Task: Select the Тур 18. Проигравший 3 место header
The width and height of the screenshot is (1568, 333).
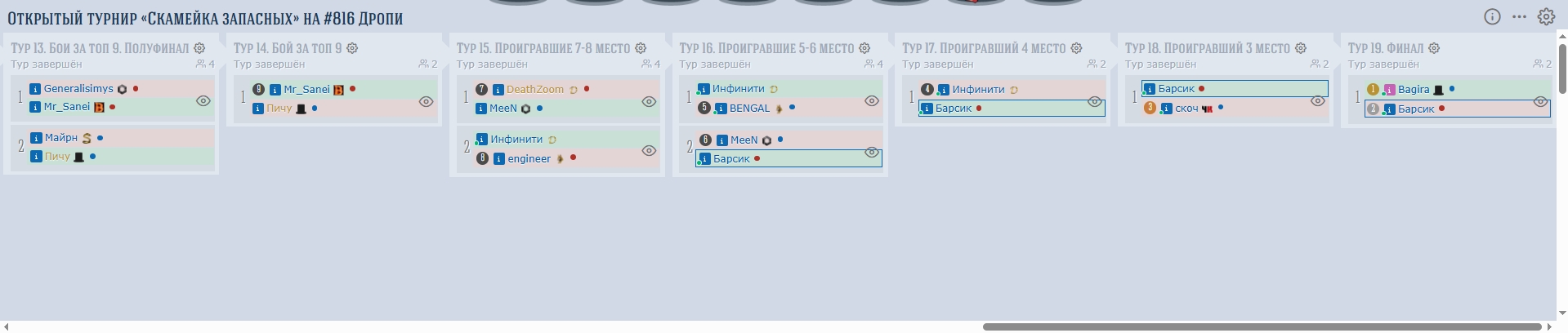Action: pyautogui.click(x=1207, y=49)
